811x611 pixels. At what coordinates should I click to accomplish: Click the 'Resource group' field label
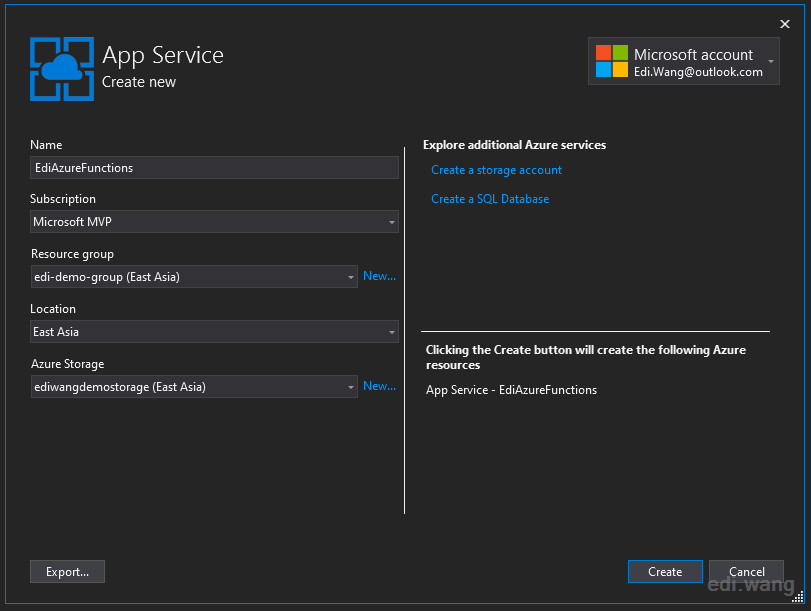(x=72, y=254)
